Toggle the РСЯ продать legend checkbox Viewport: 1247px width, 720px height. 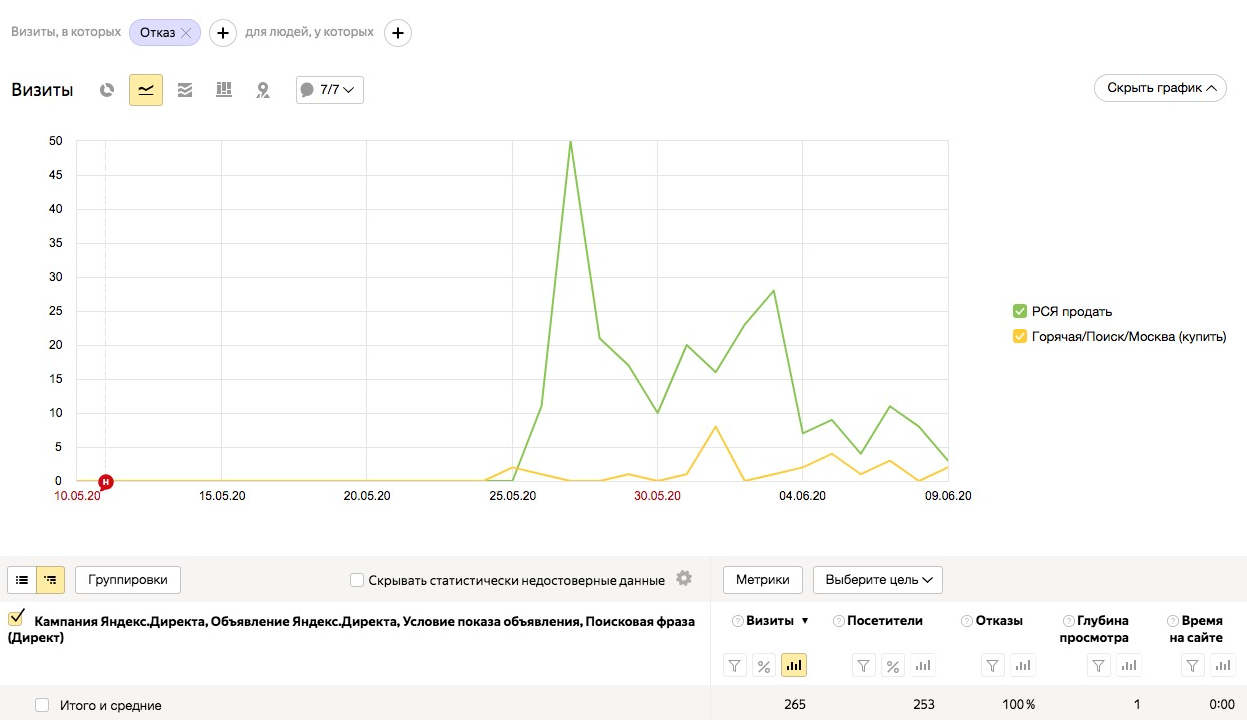[x=1020, y=311]
